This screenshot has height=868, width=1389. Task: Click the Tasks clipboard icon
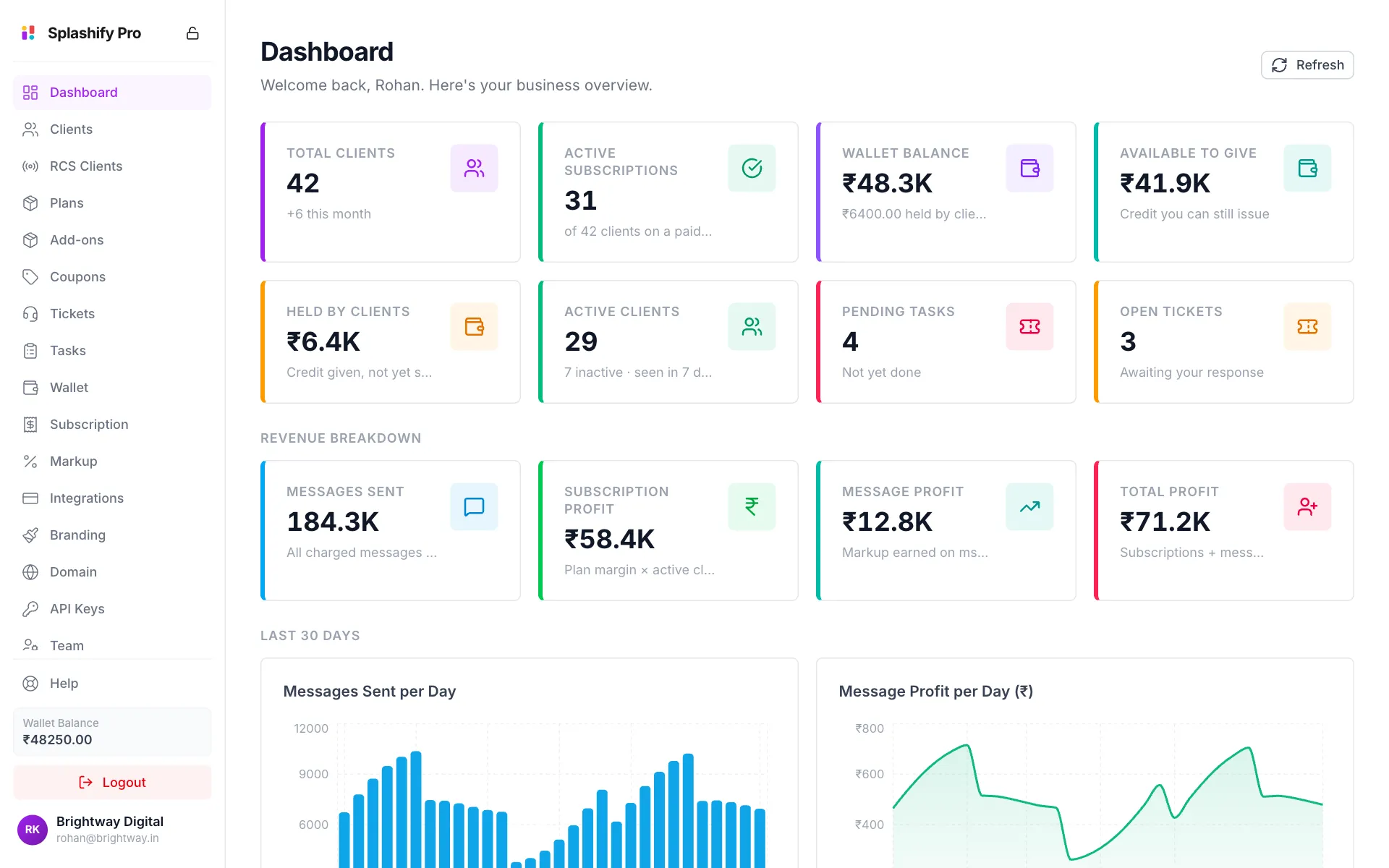pyautogui.click(x=30, y=351)
